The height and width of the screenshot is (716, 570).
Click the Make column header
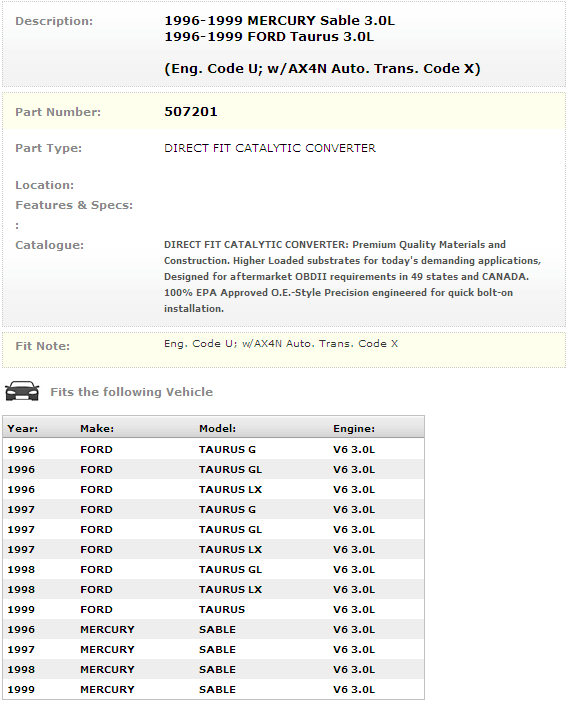point(97,428)
